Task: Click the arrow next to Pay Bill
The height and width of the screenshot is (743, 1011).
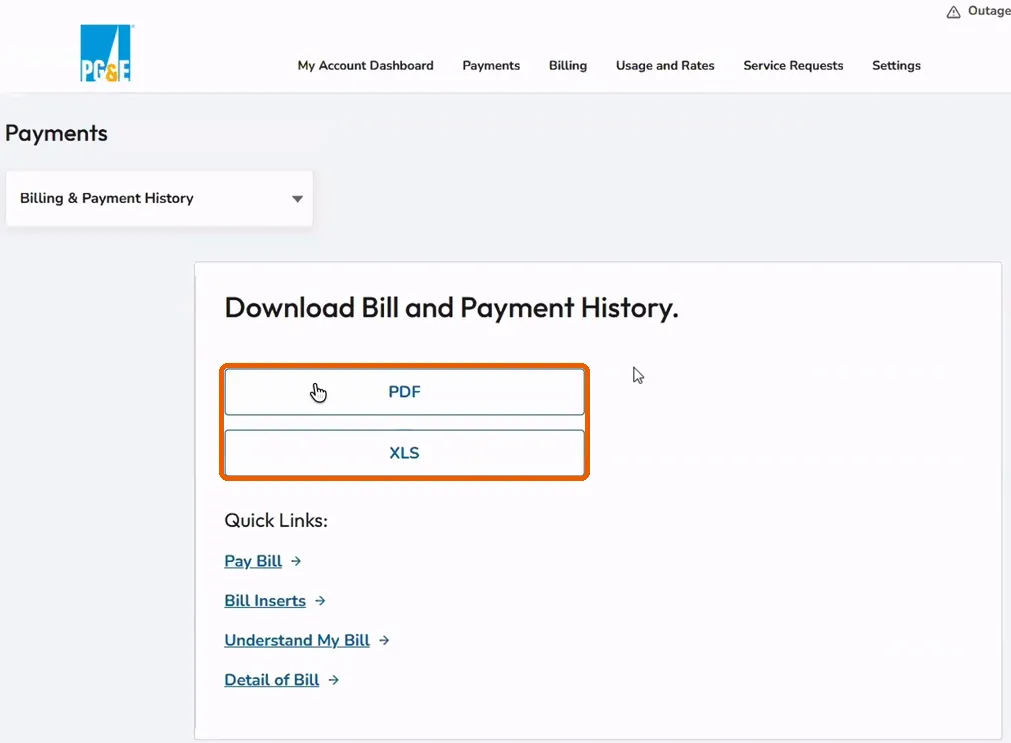Action: (x=296, y=561)
